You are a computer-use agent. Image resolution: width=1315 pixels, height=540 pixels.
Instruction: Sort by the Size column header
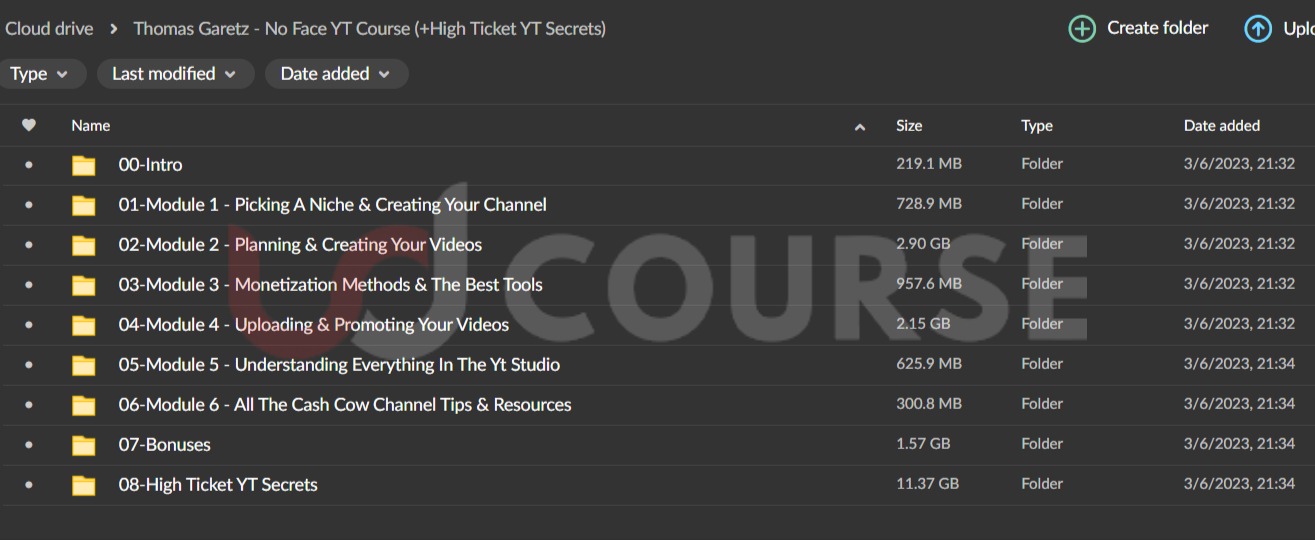(x=909, y=125)
